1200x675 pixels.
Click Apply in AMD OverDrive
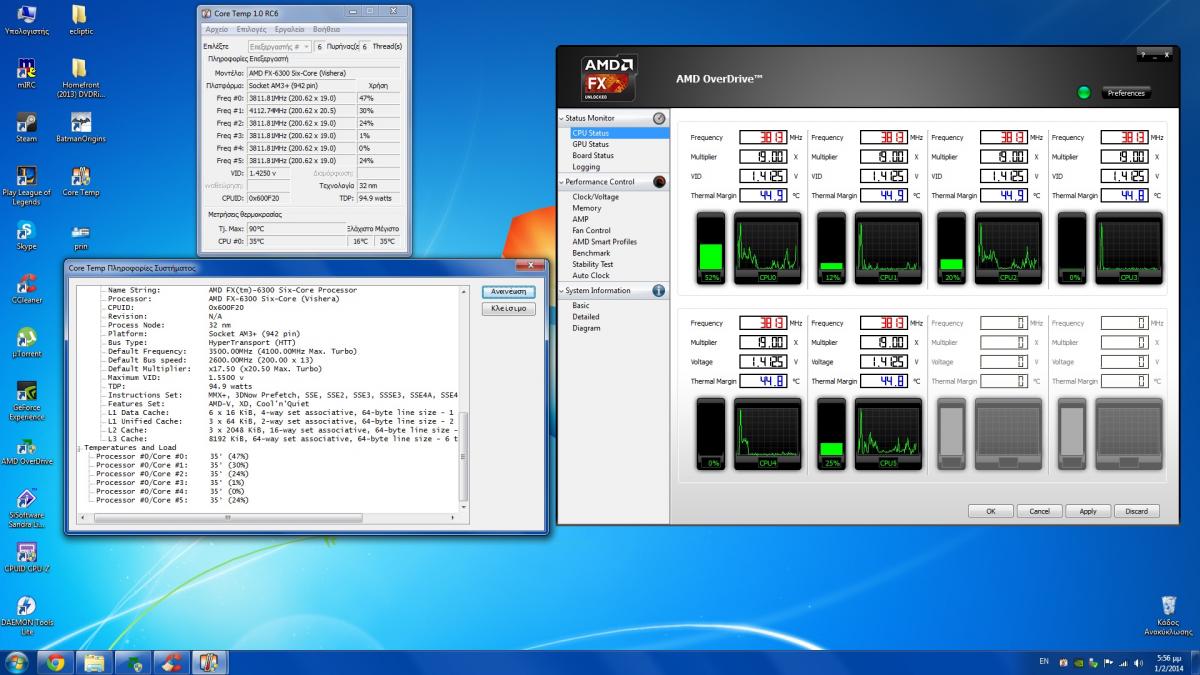[1088, 511]
